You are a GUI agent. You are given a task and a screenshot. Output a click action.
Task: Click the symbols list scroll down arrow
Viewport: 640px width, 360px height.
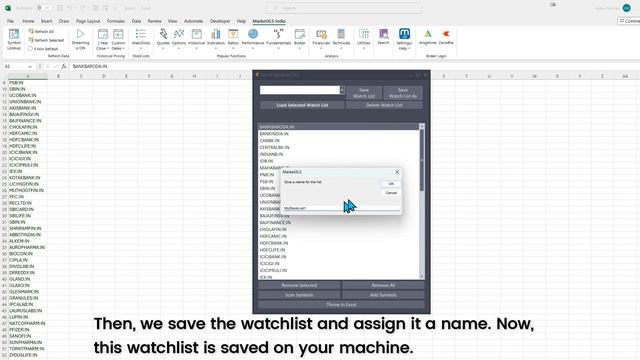[422, 277]
